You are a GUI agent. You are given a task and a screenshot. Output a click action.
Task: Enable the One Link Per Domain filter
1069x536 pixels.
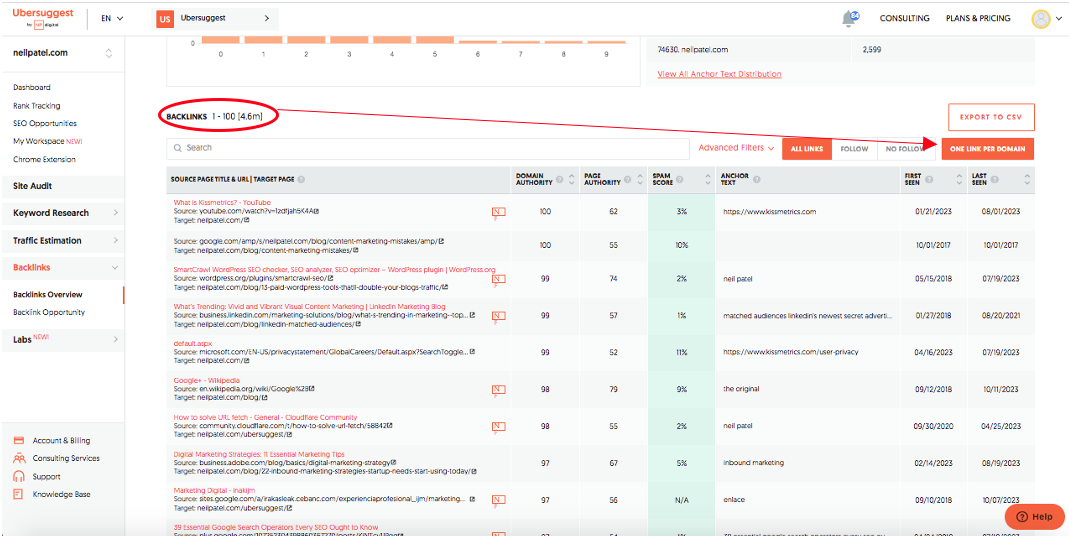pyautogui.click(x=988, y=148)
